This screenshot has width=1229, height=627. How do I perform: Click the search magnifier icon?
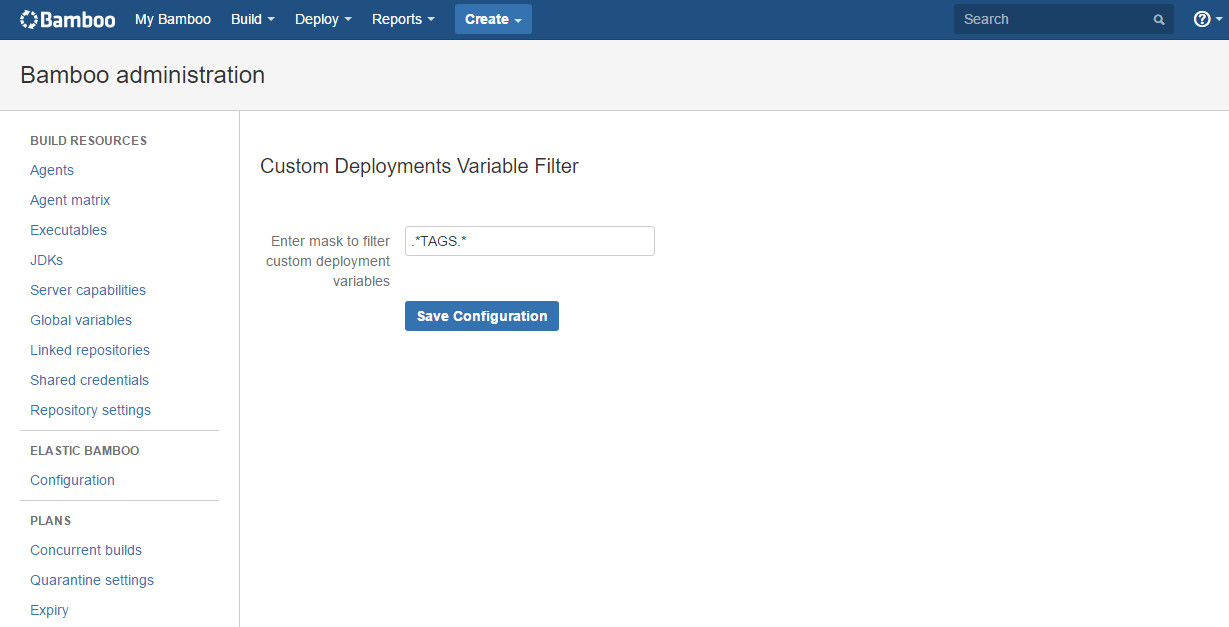pyautogui.click(x=1158, y=19)
